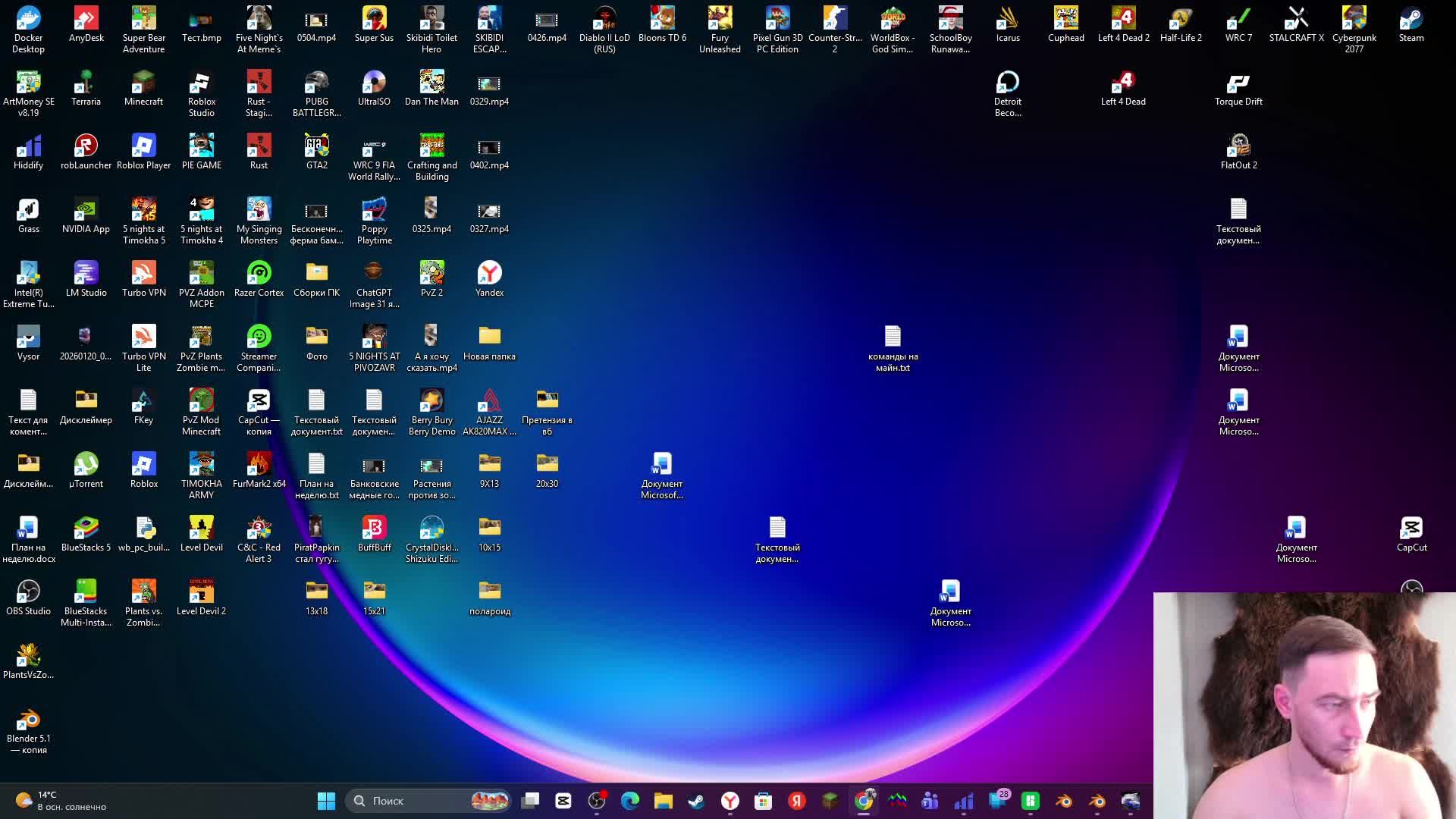Select the Cyberpunk 2077 icon
Screen dimensions: 1456x819
(1354, 29)
